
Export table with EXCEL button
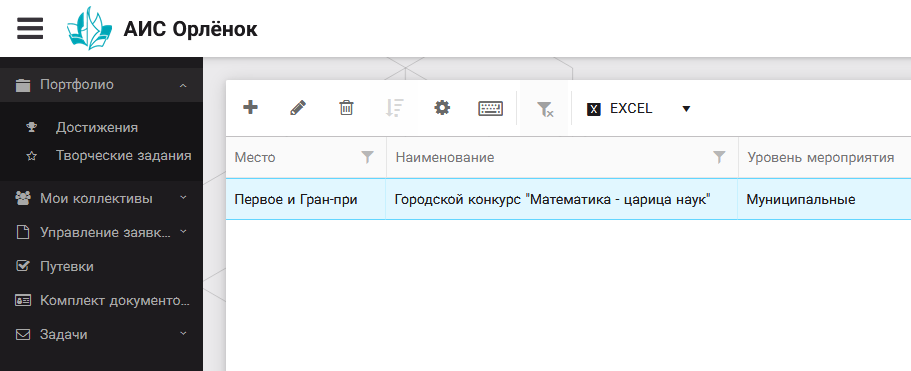point(619,109)
